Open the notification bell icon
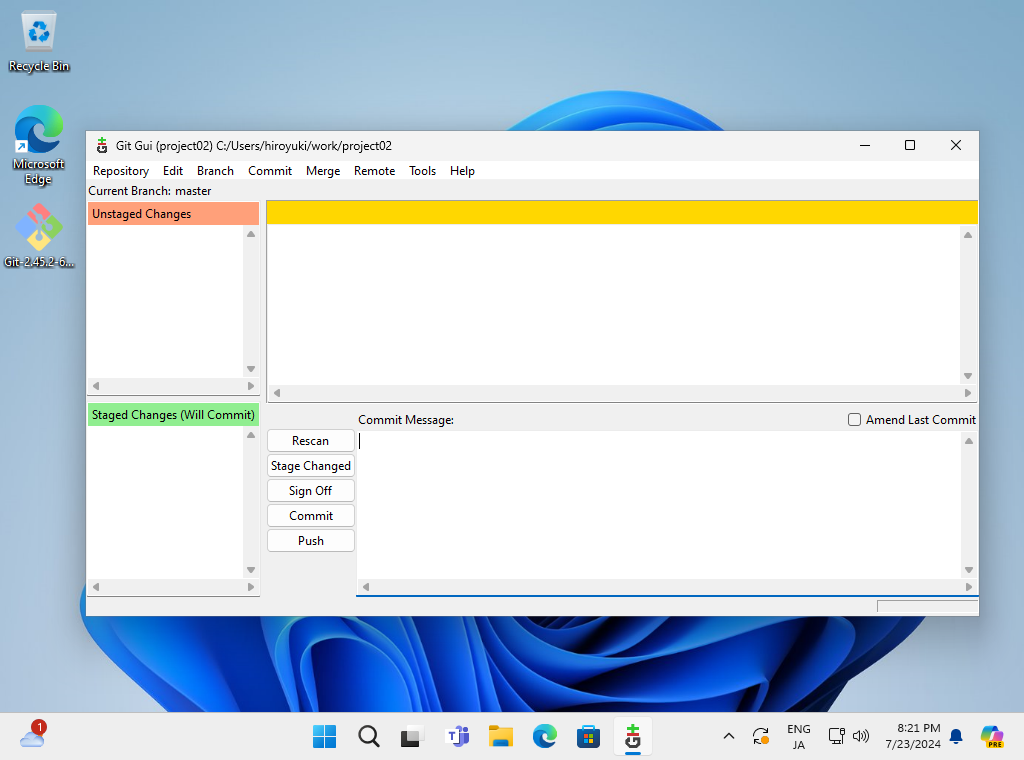This screenshot has height=760, width=1024. coord(956,736)
